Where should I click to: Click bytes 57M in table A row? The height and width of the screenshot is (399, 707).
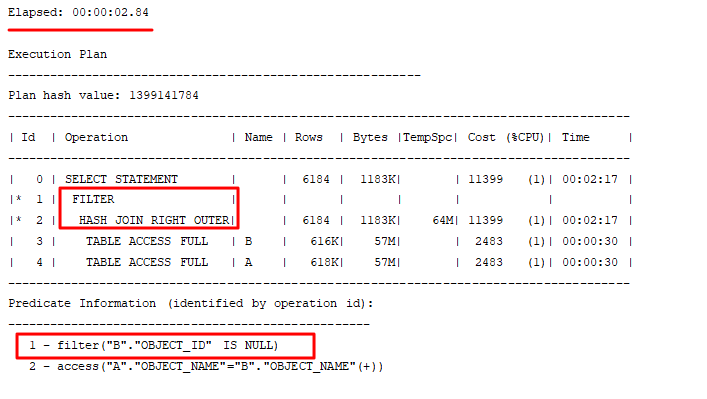point(385,262)
